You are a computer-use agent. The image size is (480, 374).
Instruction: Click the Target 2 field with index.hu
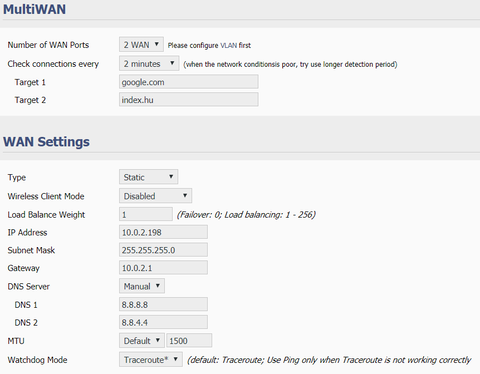(189, 100)
